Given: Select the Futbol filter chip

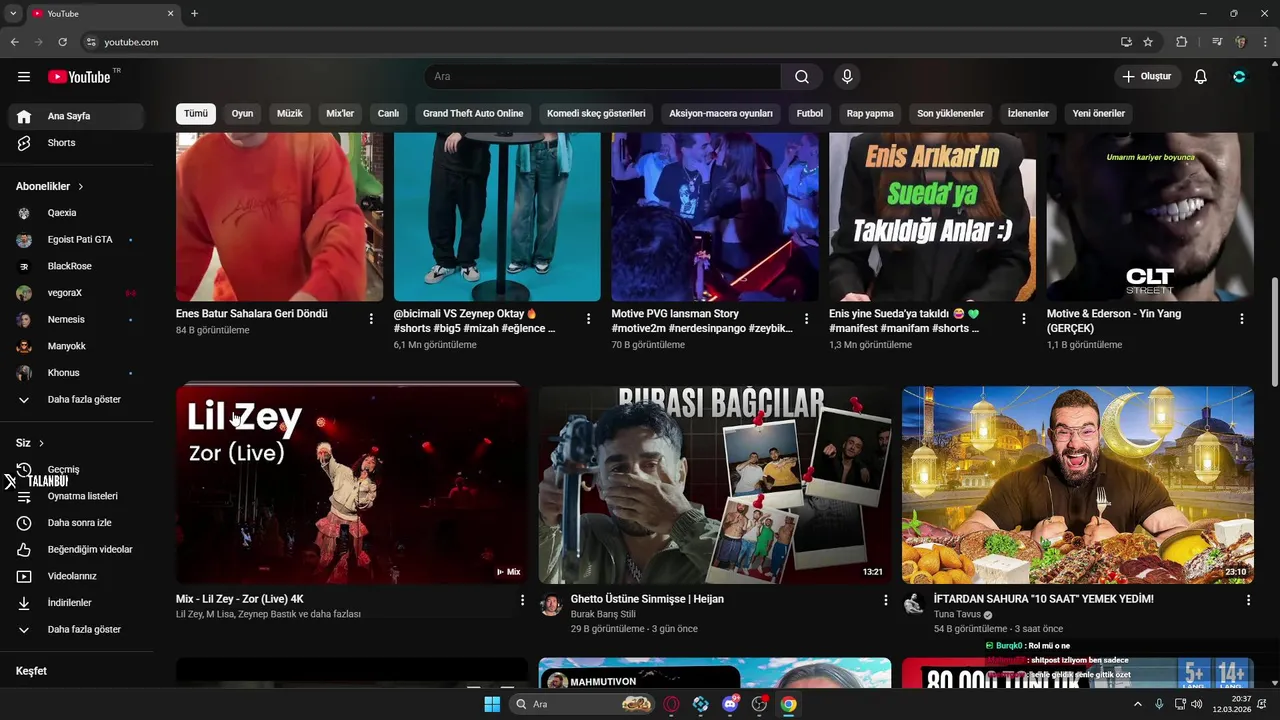Looking at the screenshot, I should click(810, 114).
